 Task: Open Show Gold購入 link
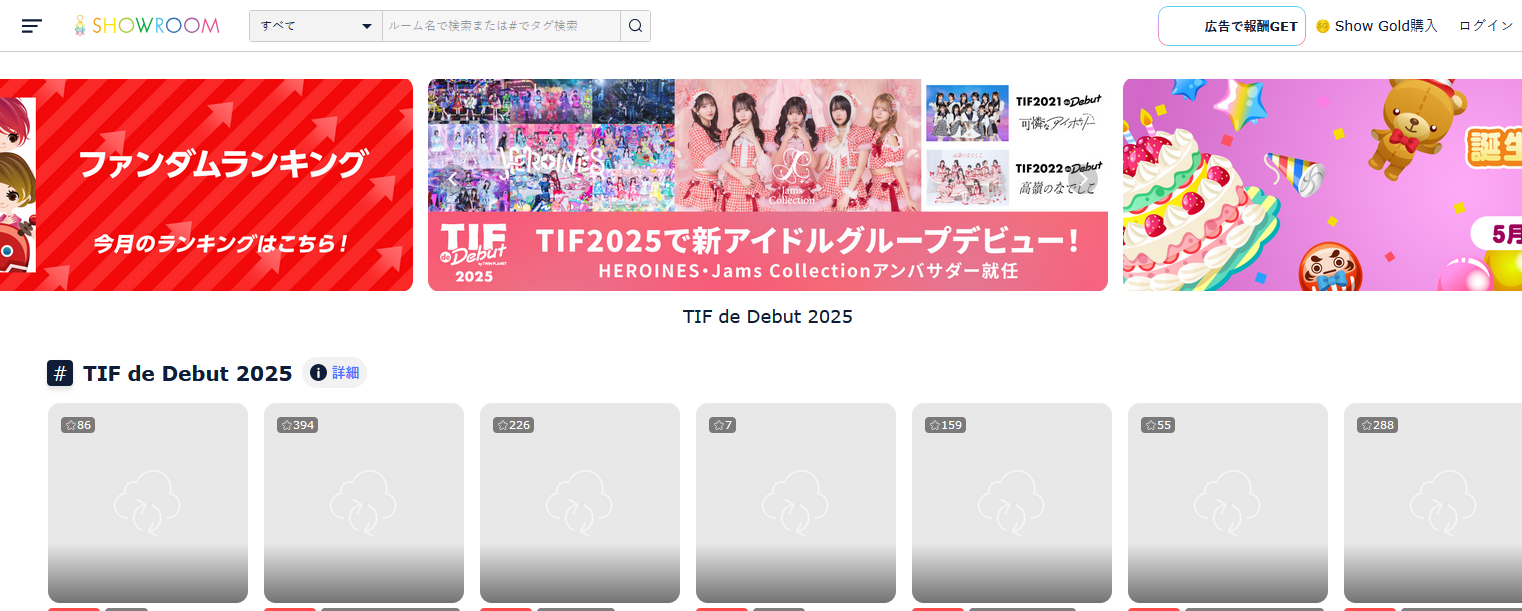click(x=1386, y=26)
